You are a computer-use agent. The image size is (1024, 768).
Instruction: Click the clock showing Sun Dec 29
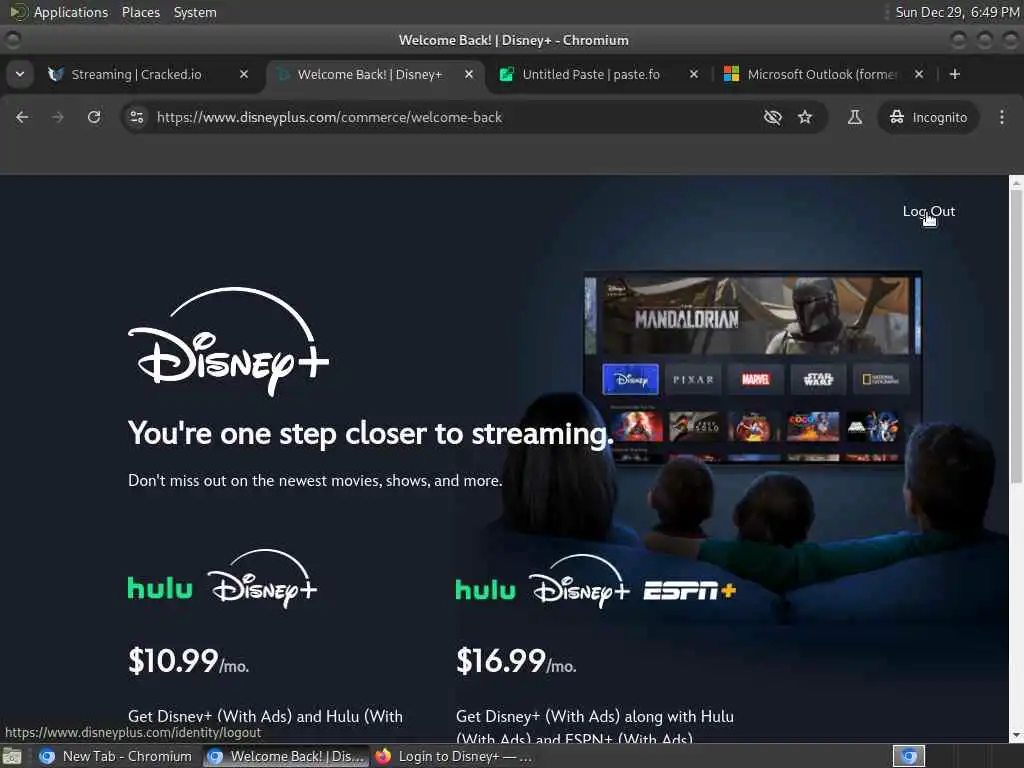click(957, 12)
